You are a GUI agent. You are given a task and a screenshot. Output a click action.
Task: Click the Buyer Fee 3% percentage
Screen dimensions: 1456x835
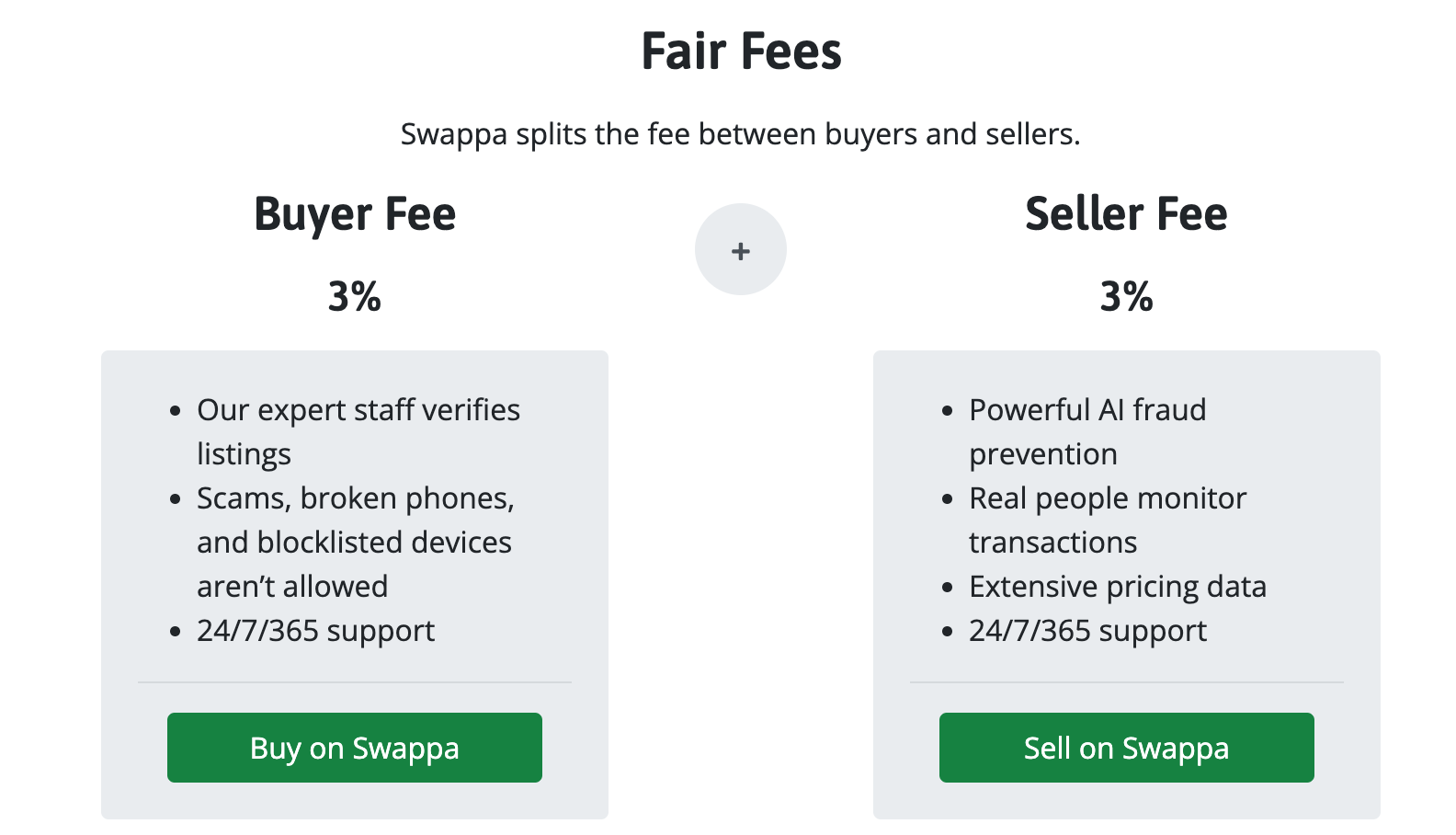355,296
